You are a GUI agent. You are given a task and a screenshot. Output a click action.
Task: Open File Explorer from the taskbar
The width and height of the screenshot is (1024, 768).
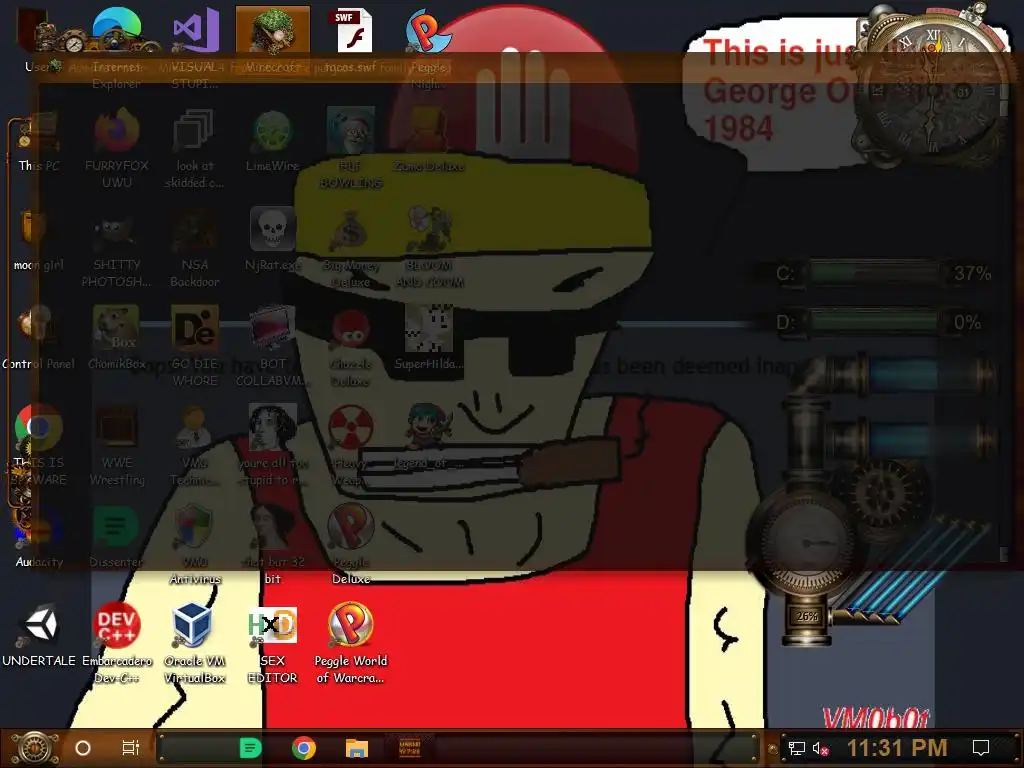tap(357, 748)
